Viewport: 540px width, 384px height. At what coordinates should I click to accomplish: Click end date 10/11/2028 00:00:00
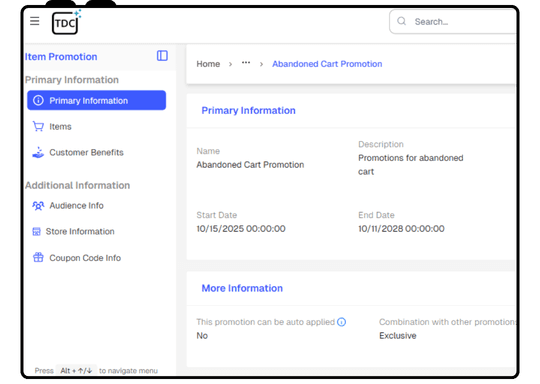401,229
